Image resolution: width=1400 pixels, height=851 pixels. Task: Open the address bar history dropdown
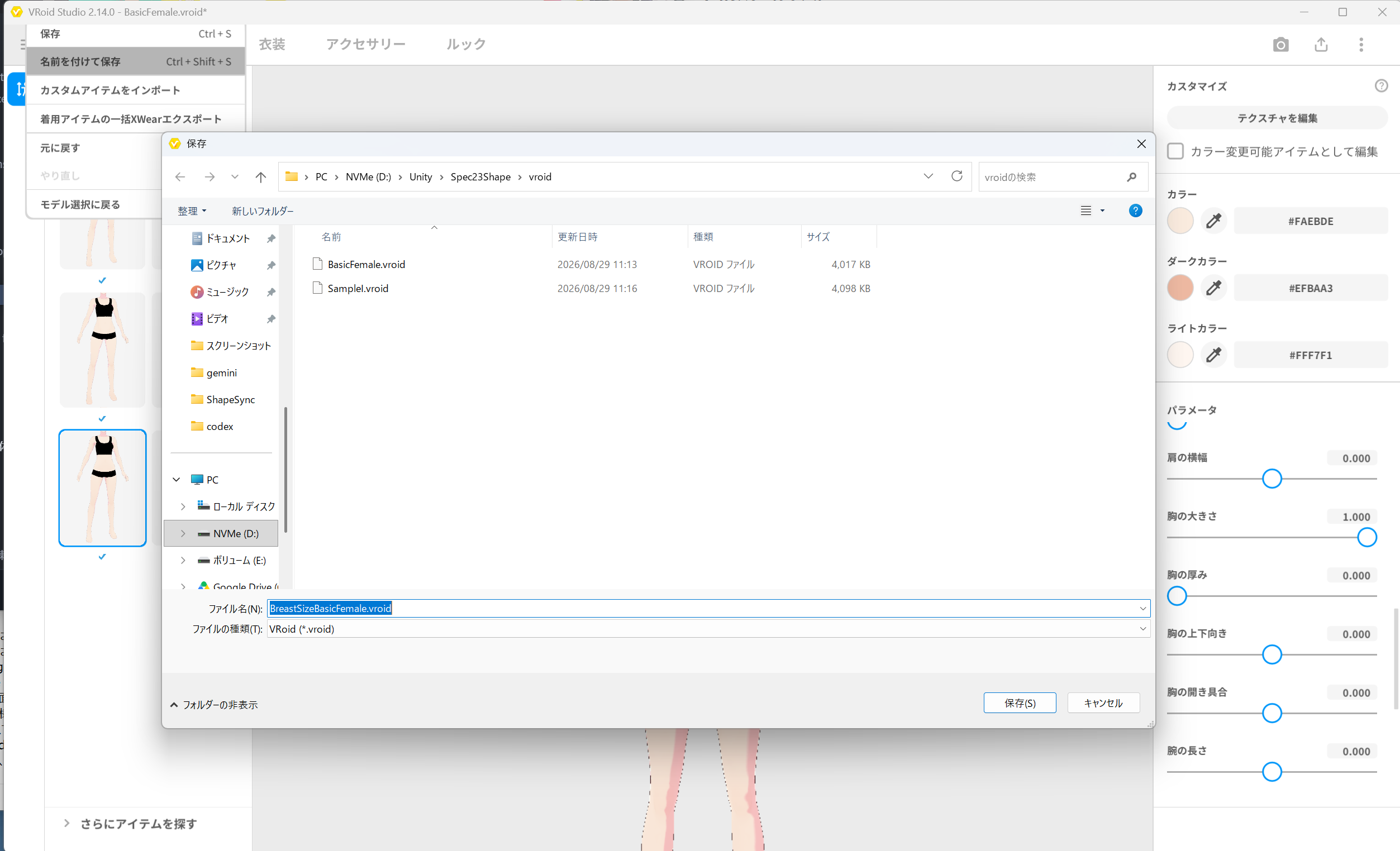928,176
